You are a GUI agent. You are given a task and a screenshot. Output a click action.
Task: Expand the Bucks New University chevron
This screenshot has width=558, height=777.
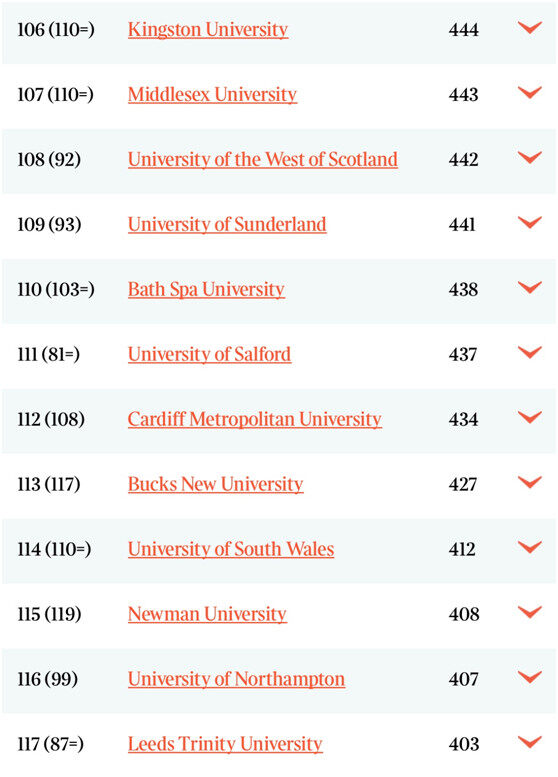pyautogui.click(x=530, y=482)
